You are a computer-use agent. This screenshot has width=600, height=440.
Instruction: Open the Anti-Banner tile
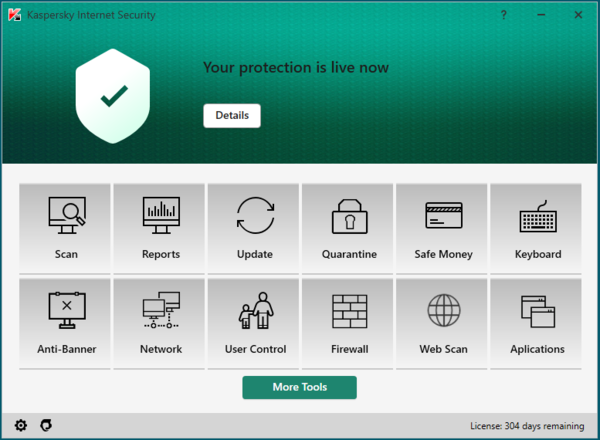coord(65,324)
